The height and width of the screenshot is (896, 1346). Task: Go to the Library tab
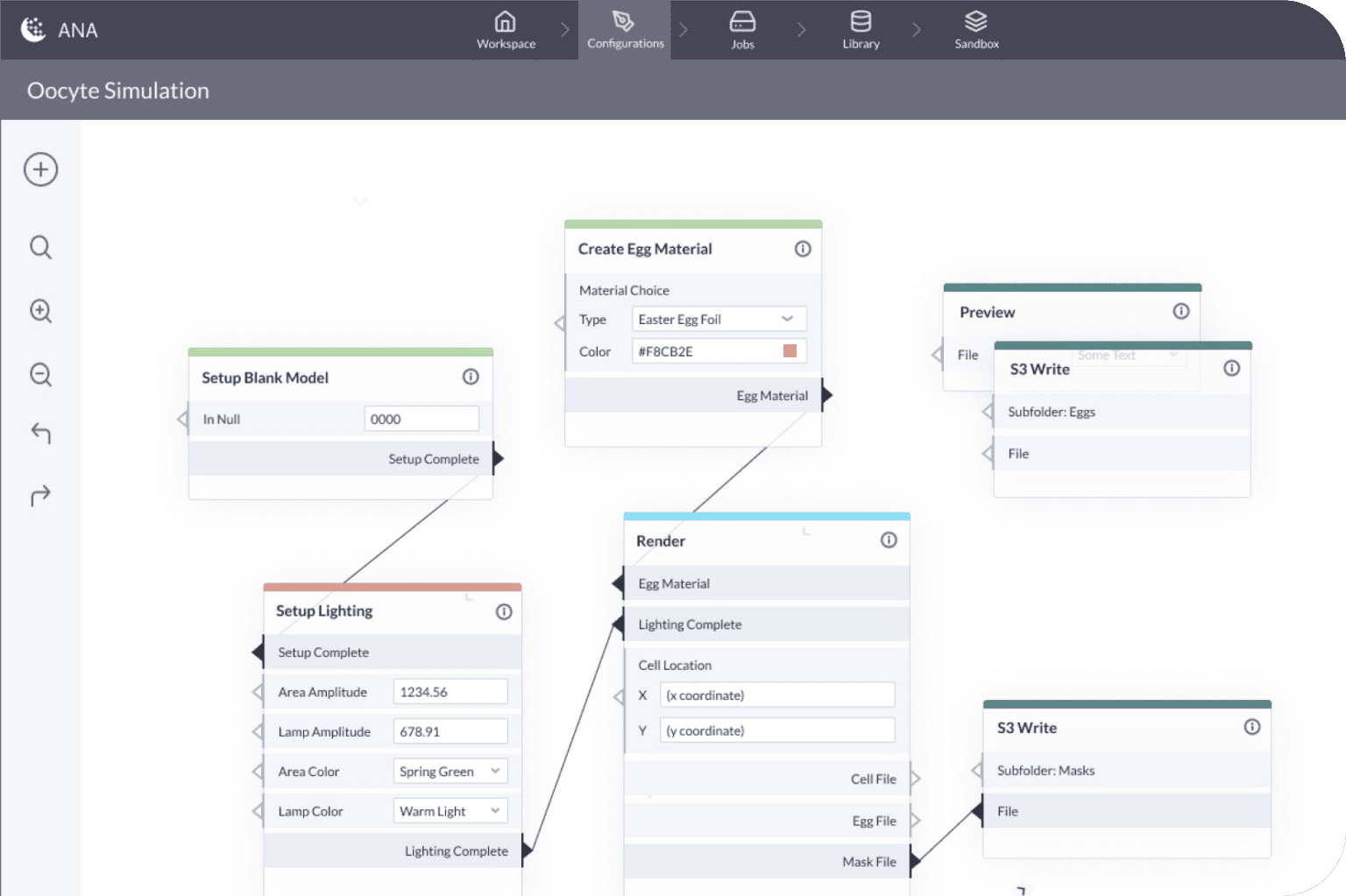(x=861, y=30)
